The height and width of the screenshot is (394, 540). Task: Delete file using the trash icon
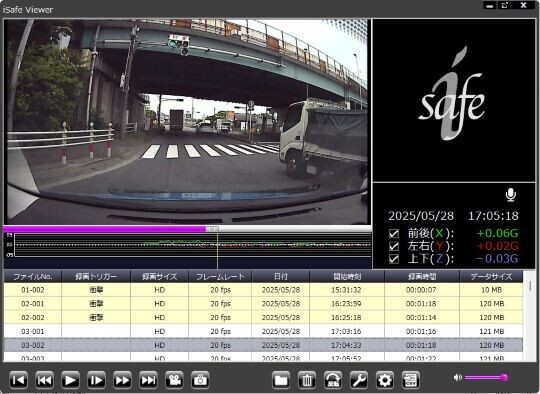[307, 380]
